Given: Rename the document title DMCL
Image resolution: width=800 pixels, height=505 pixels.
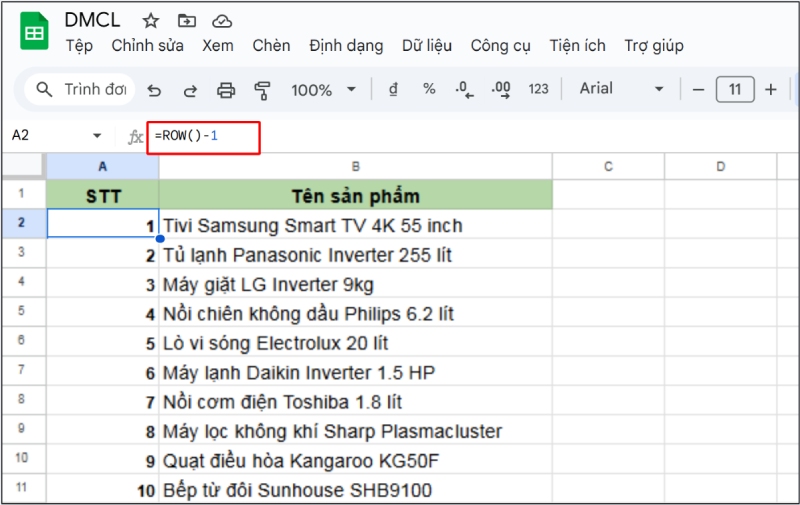Looking at the screenshot, I should point(92,20).
